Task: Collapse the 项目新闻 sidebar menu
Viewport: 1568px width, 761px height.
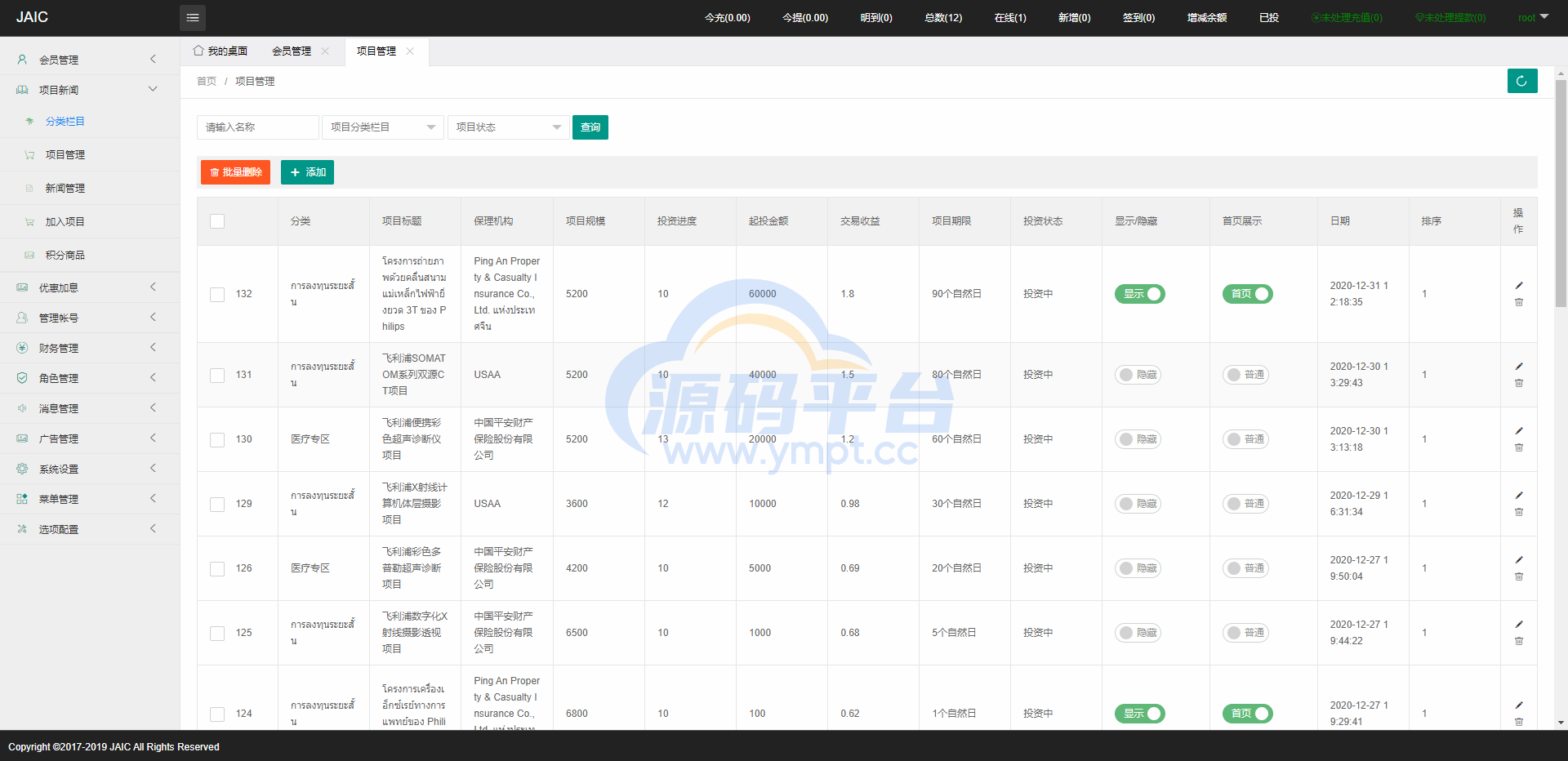Action: (90, 90)
